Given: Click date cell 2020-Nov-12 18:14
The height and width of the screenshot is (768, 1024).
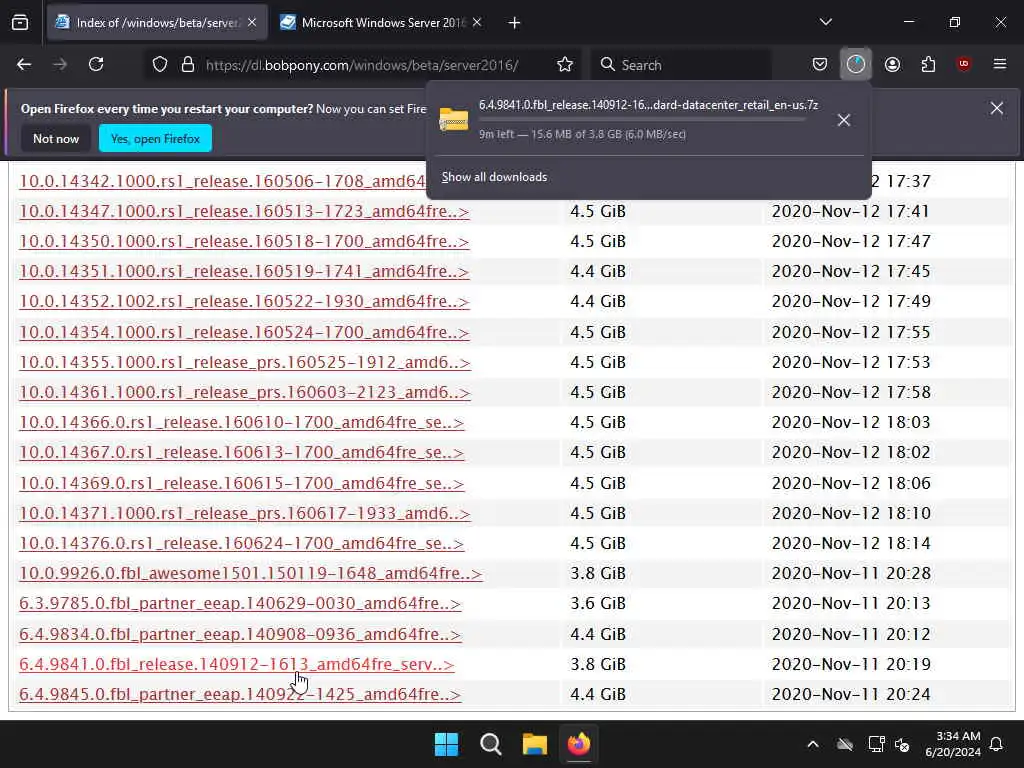Looking at the screenshot, I should pos(851,543).
